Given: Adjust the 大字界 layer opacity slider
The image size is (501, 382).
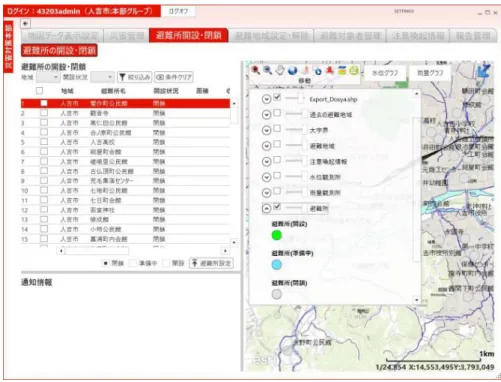Looking at the screenshot, I should [x=295, y=130].
